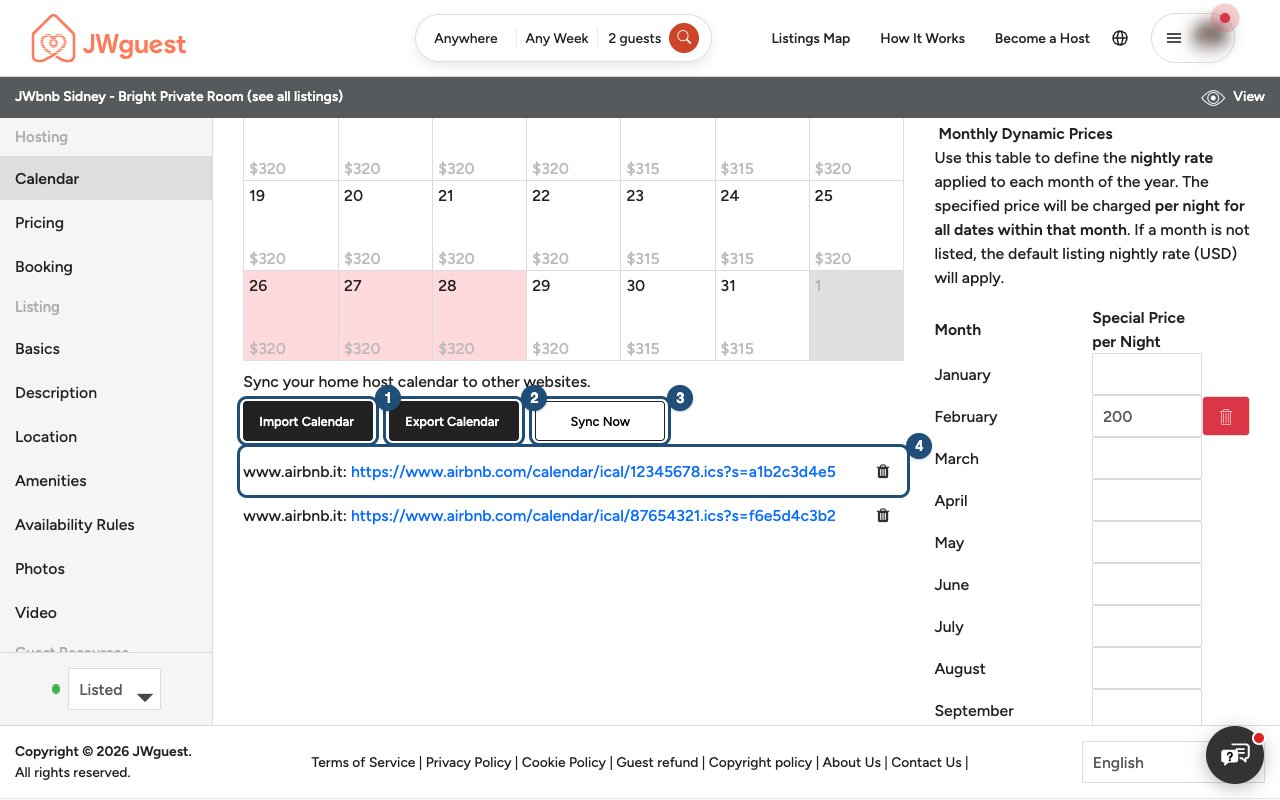The height and width of the screenshot is (800, 1280).
Task: Delete the 87654321.ics calendar link
Action: [x=883, y=516]
